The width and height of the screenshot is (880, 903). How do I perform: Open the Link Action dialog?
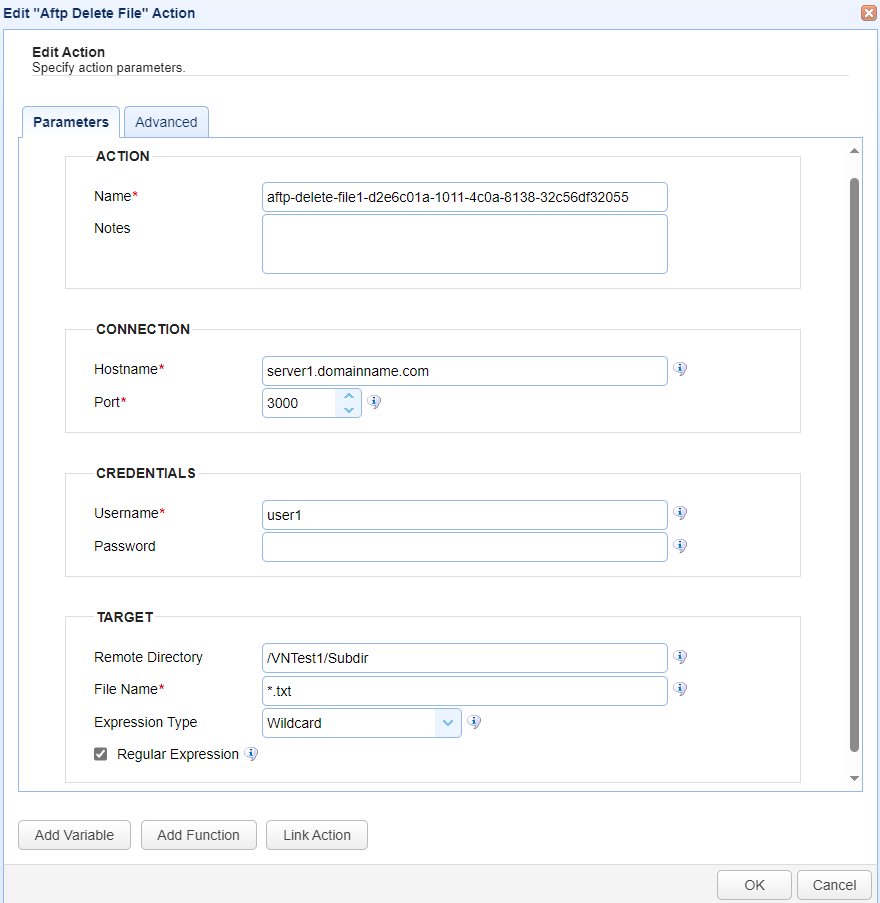[316, 834]
